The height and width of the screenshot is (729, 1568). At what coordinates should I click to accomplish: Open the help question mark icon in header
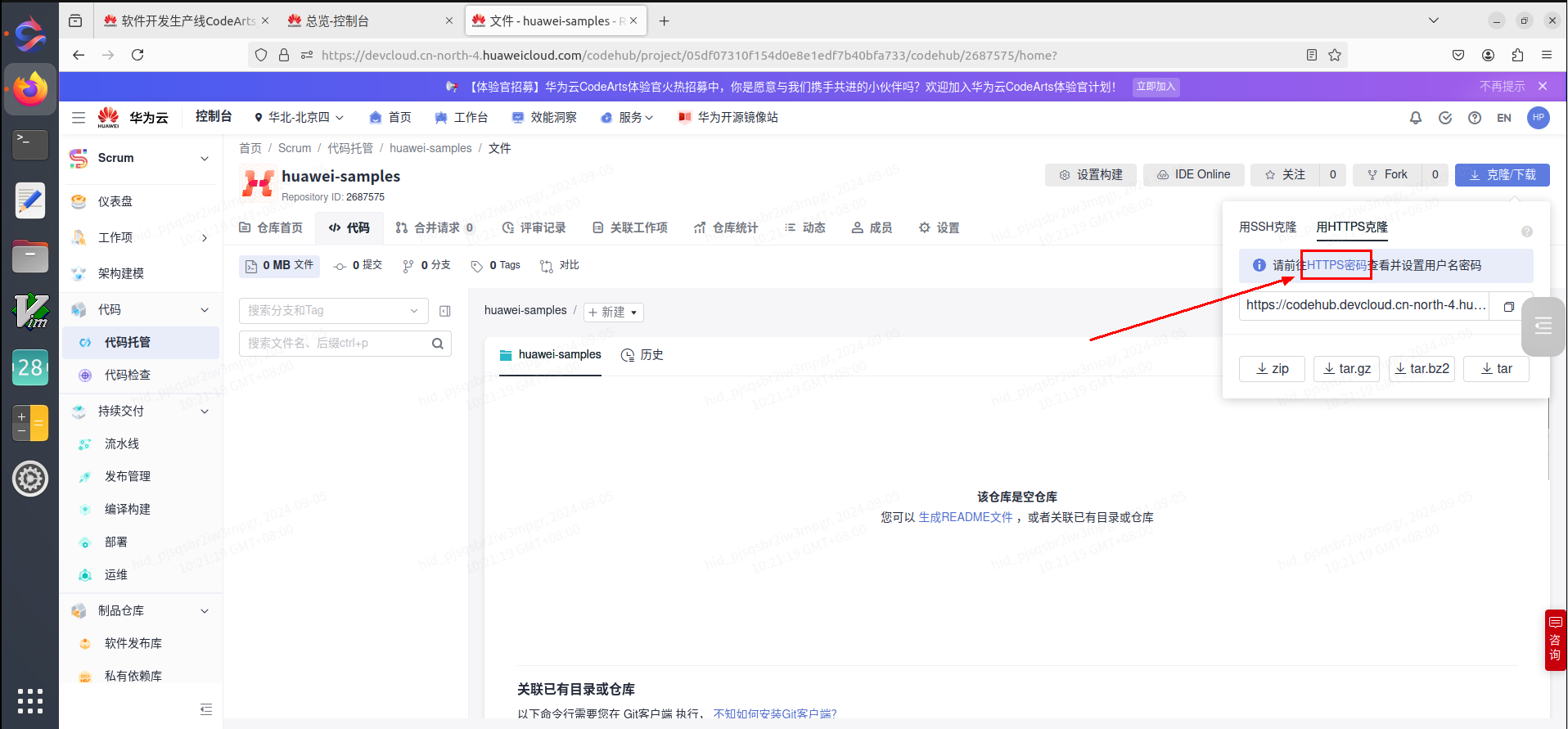(x=1475, y=118)
